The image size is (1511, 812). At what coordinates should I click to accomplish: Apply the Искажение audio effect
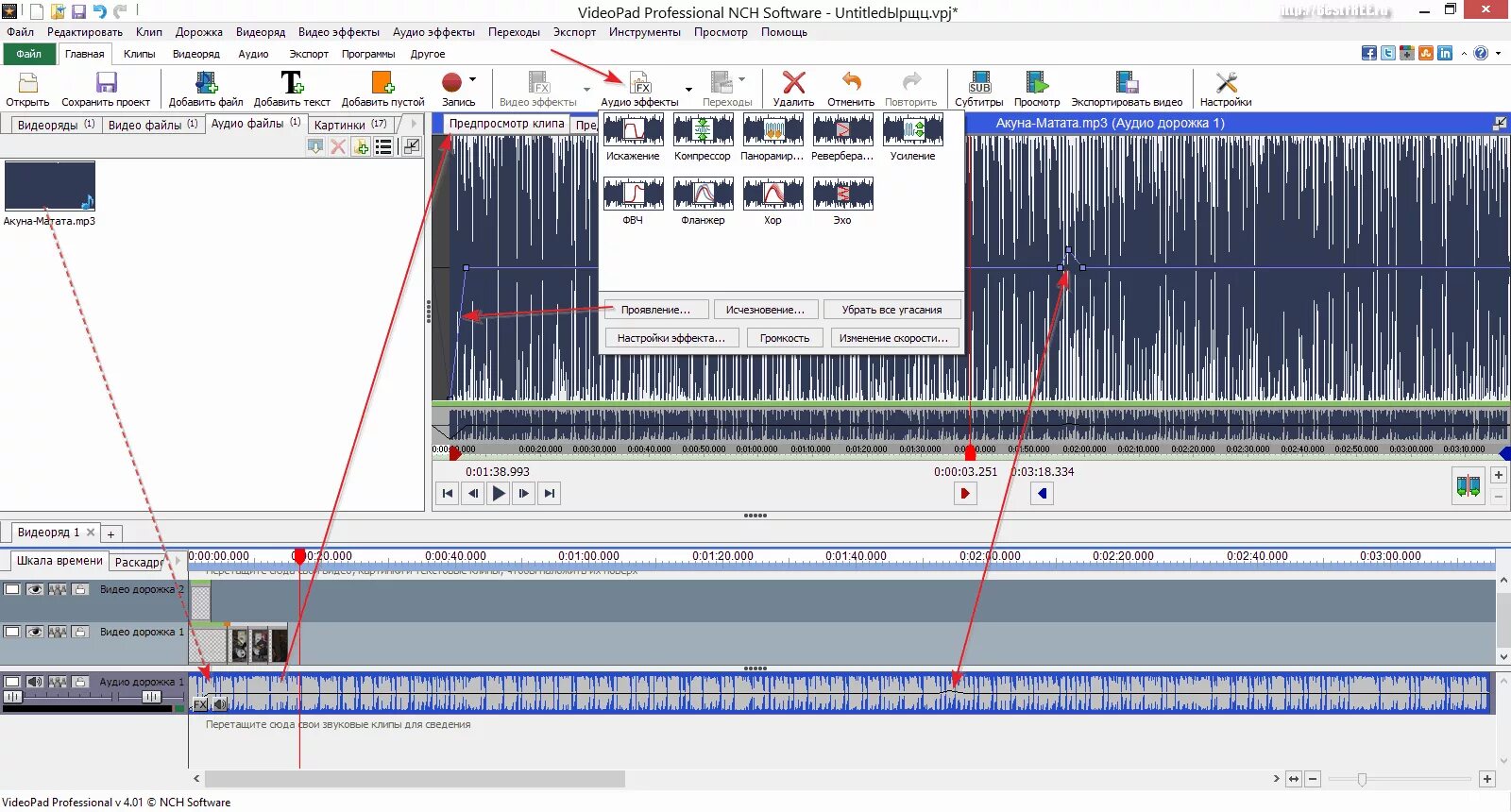coord(634,129)
